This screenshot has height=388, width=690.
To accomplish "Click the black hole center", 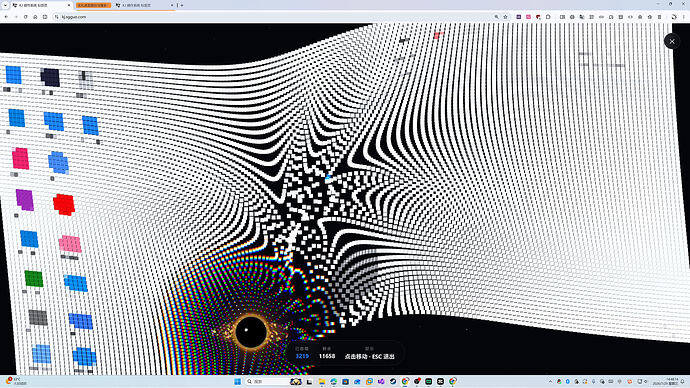I will 251,331.
